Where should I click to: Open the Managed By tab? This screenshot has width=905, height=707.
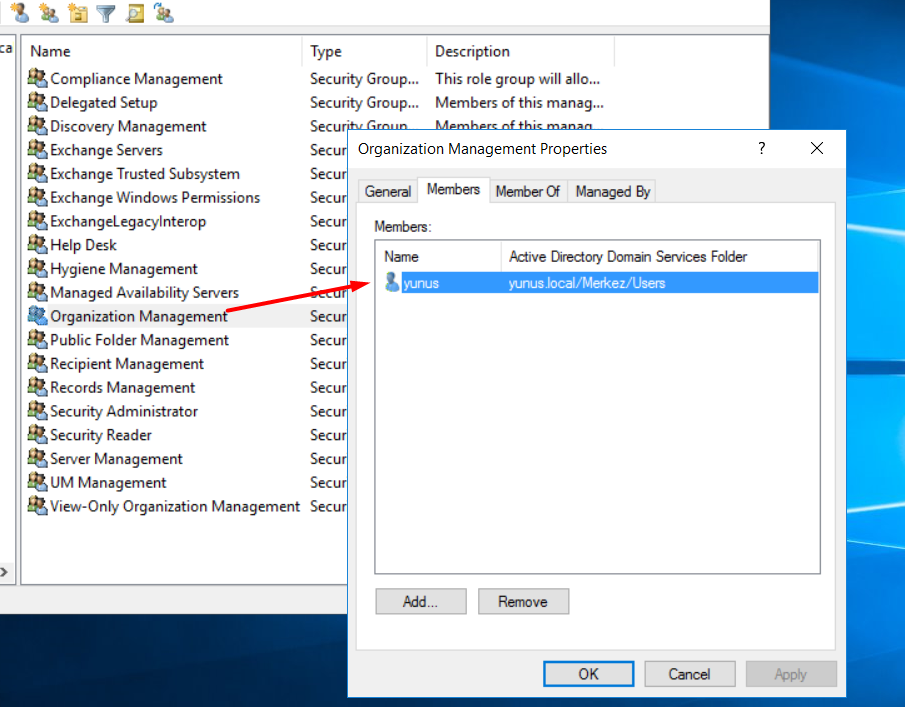612,191
